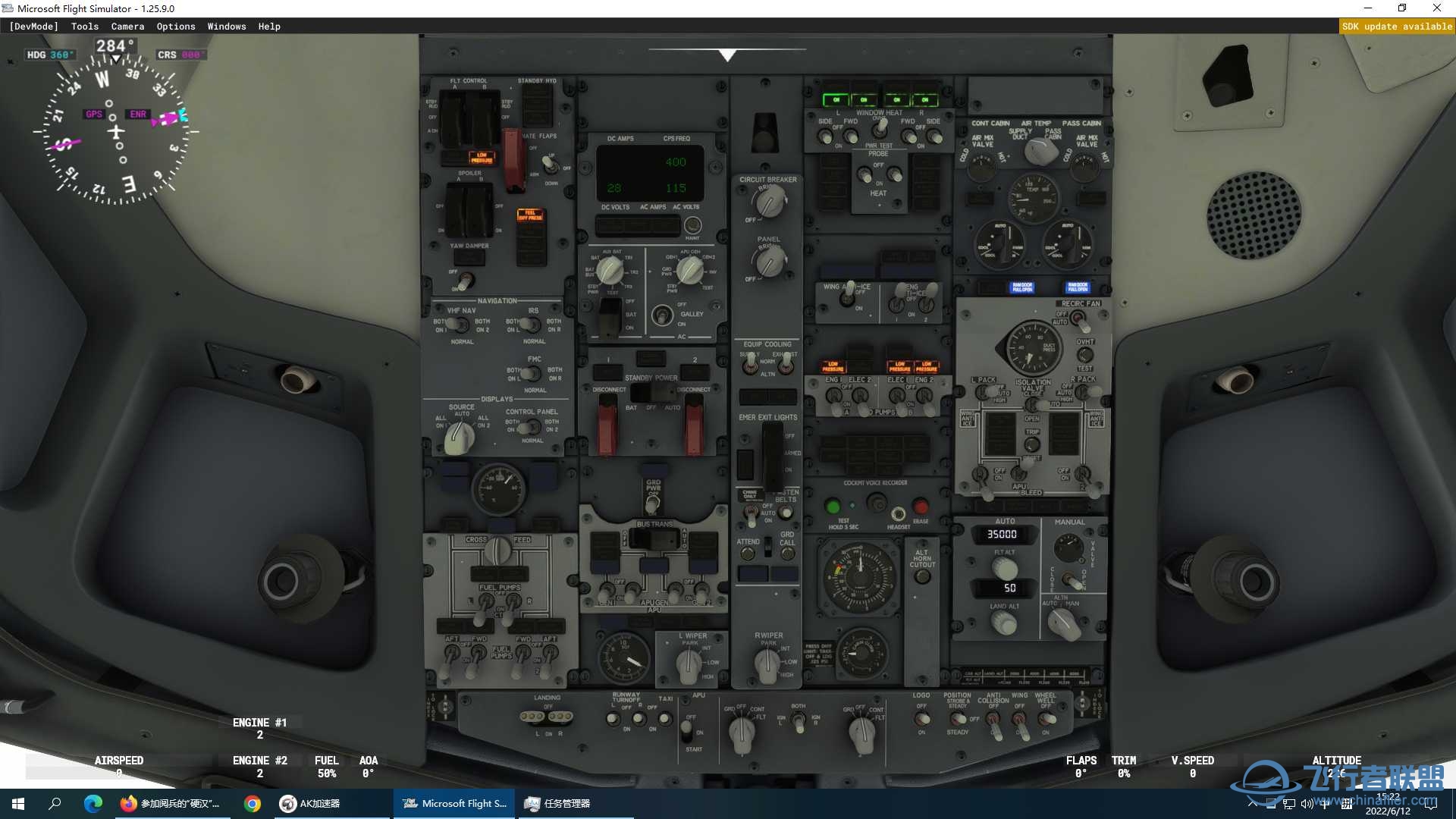Viewport: 1456px width, 819px height.
Task: Flip the battery switch
Action: [609, 316]
